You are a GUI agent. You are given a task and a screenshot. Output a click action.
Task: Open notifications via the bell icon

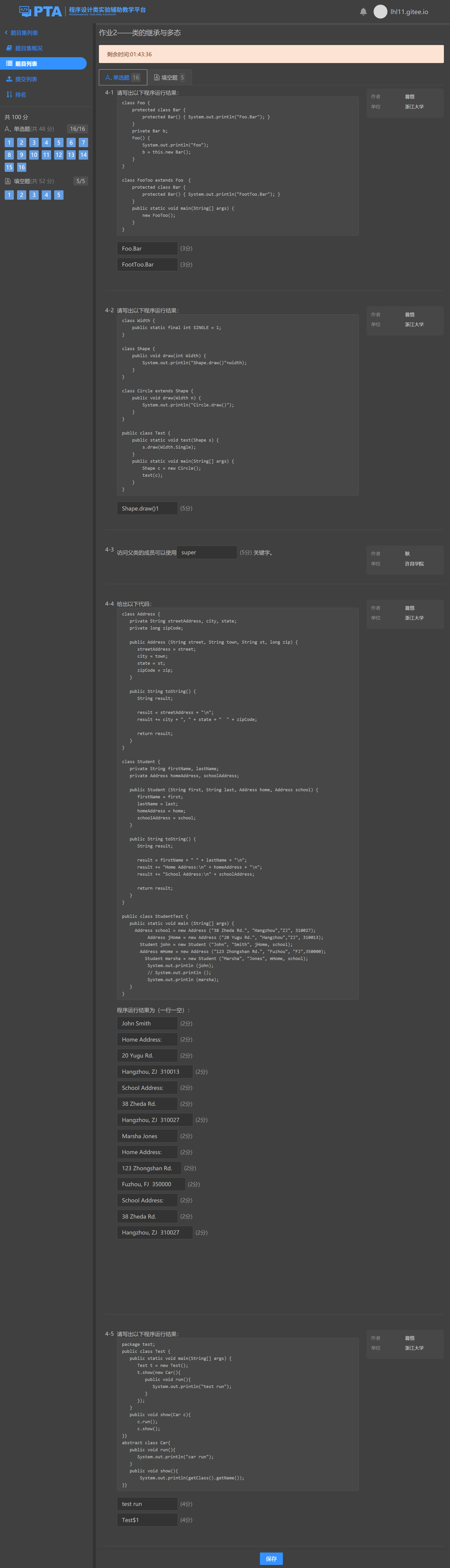point(364,11)
